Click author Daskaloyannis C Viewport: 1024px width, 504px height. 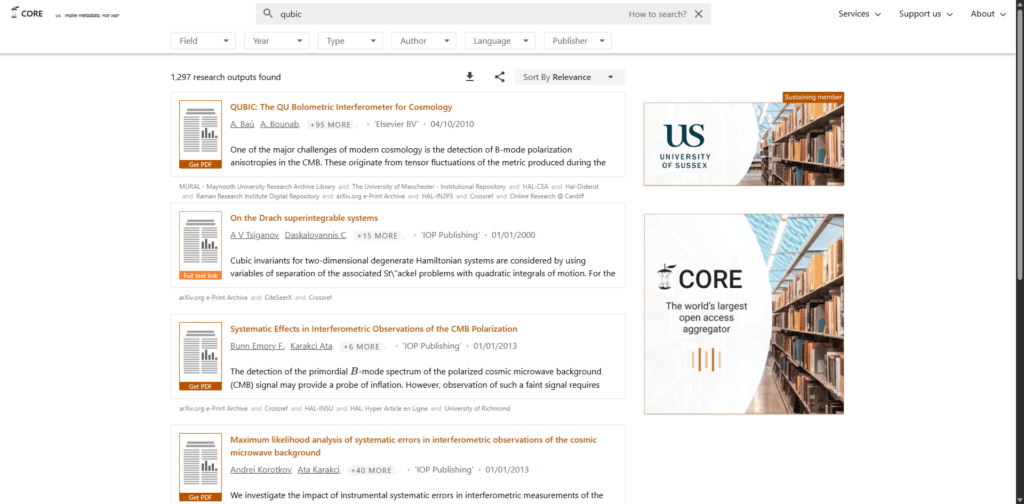[316, 235]
